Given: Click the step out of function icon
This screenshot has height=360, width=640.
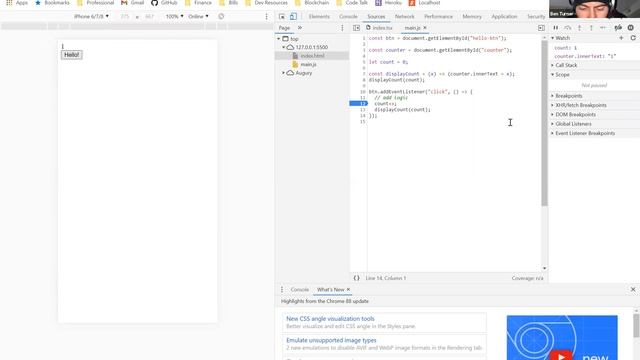Looking at the screenshot, I should (x=591, y=28).
